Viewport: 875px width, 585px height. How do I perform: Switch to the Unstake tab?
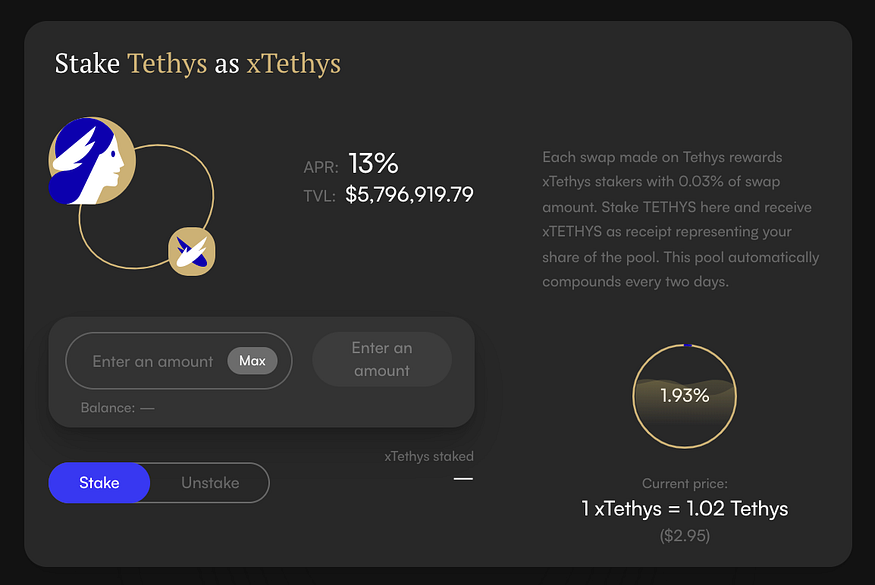pyautogui.click(x=210, y=482)
